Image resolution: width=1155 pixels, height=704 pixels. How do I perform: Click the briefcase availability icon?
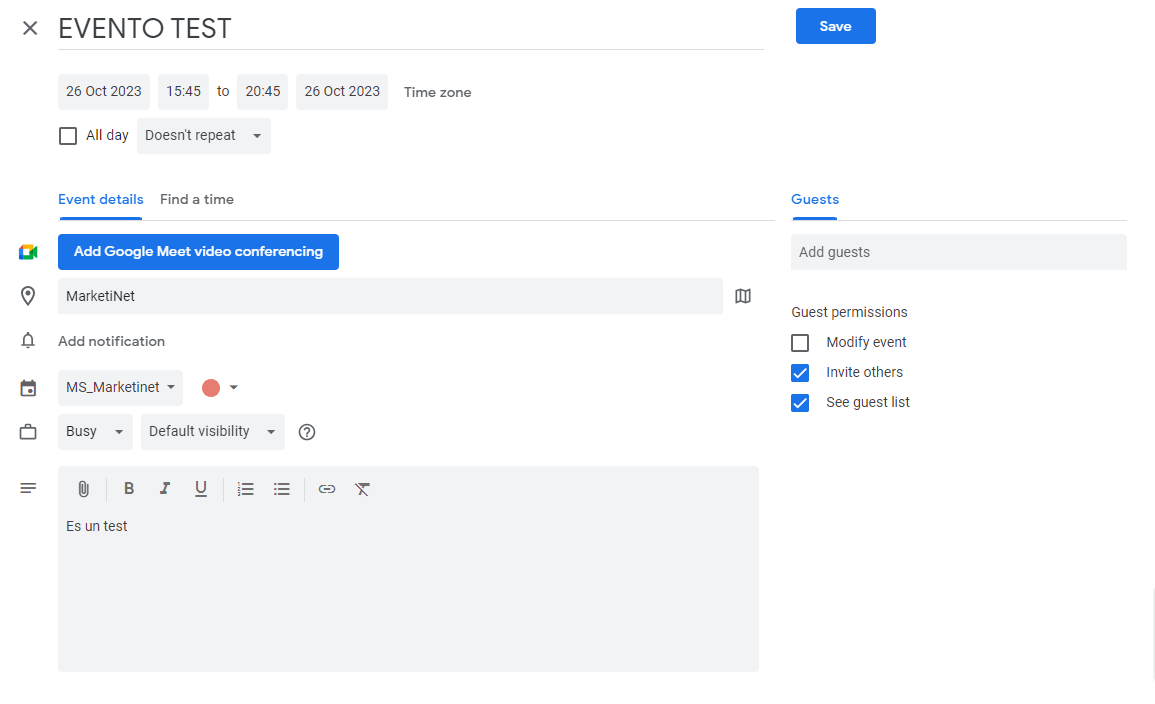pyautogui.click(x=28, y=432)
